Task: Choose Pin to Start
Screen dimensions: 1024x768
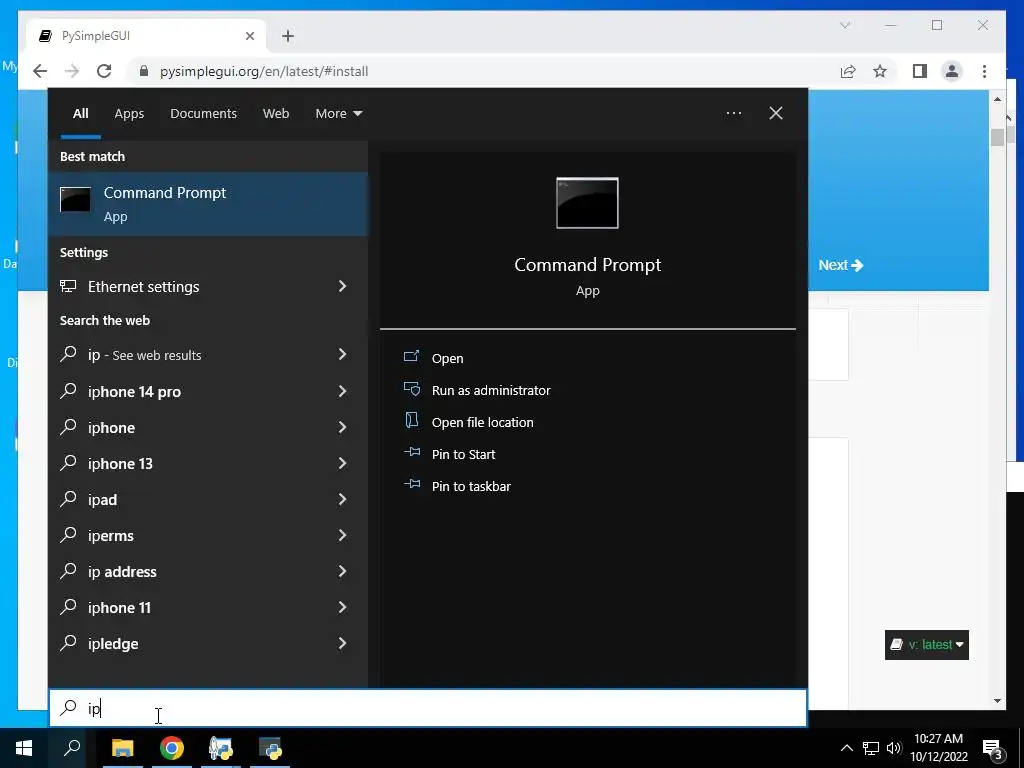Action: [x=464, y=455]
